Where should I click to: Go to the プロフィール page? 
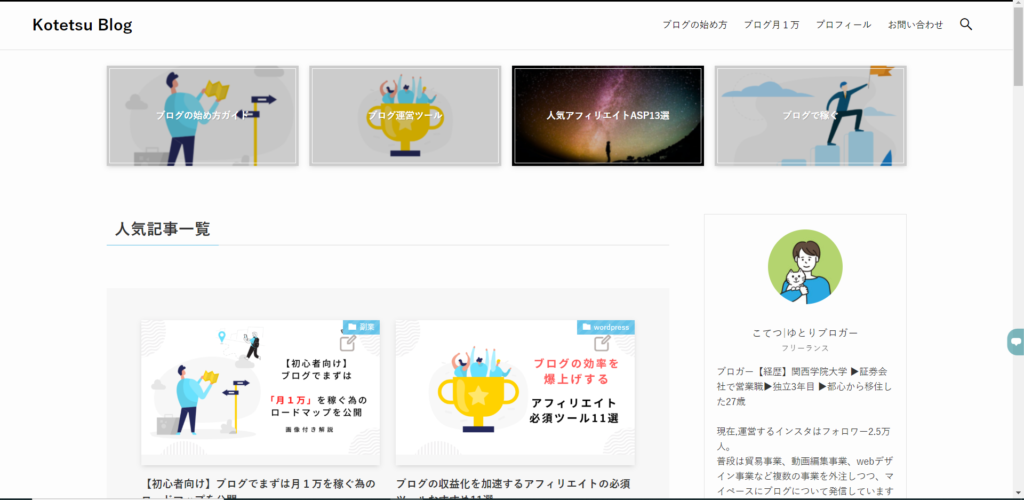(843, 25)
